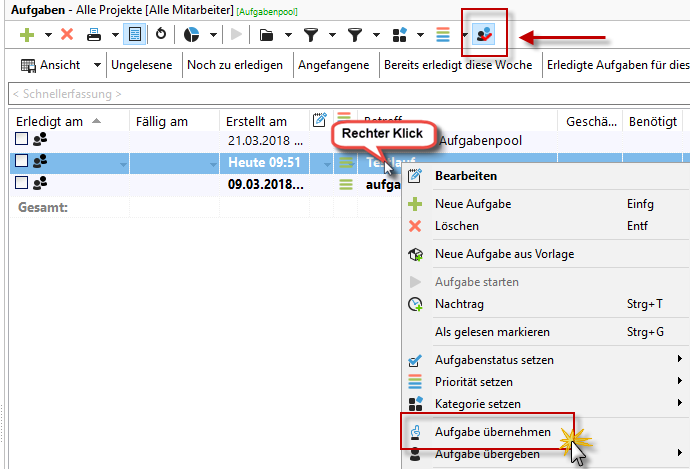Click the red X delete toolbar icon
690x469 pixels.
click(67, 35)
